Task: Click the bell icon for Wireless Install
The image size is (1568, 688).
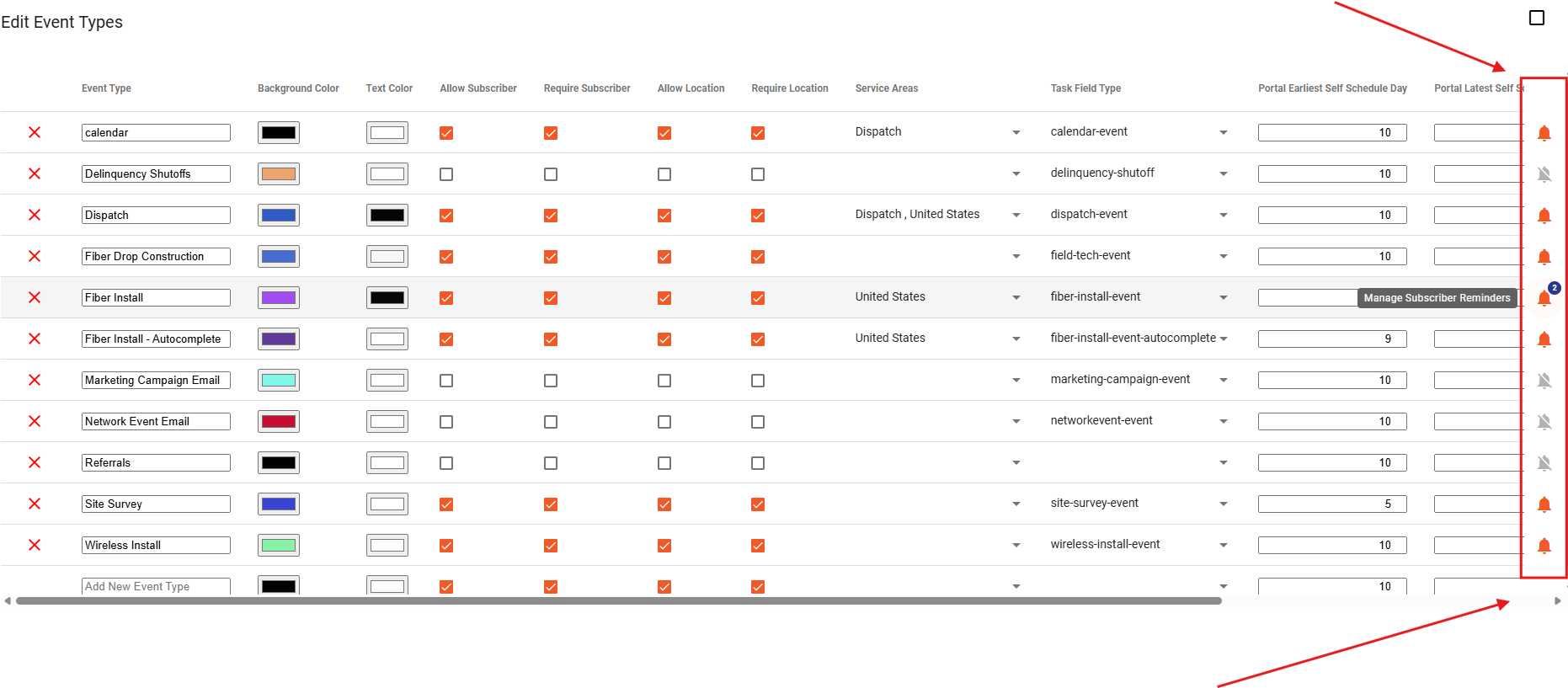Action: (1544, 546)
